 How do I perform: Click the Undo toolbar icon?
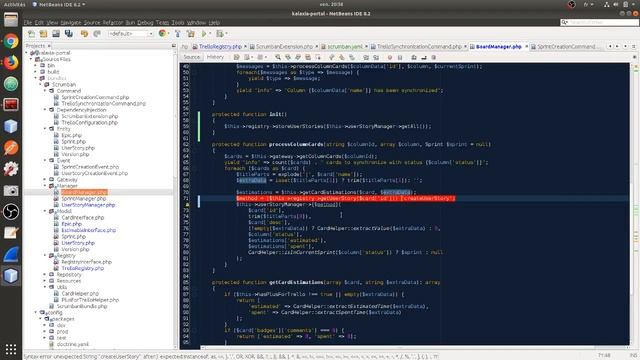pyautogui.click(x=84, y=34)
